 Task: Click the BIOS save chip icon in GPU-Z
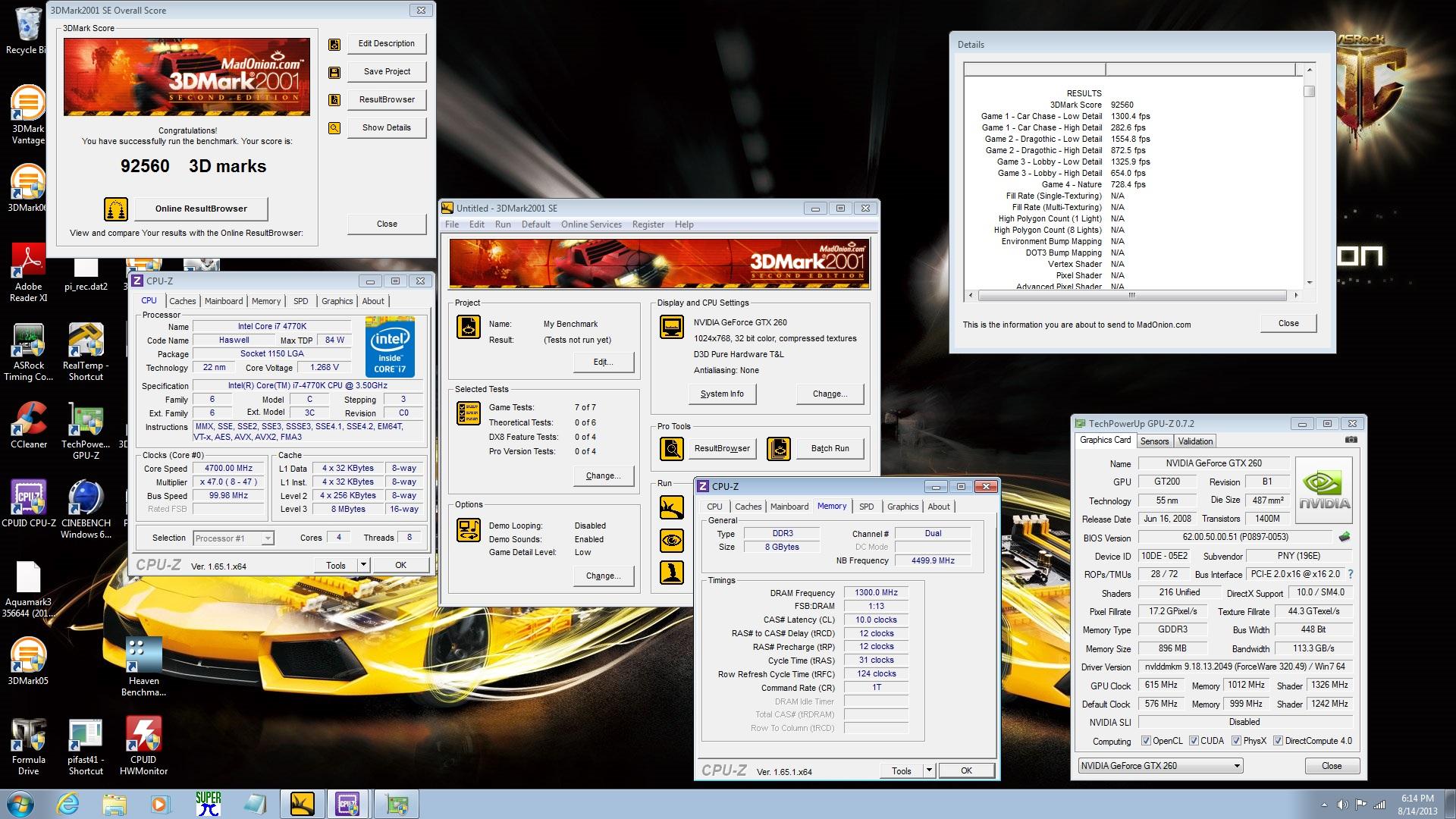coord(1345,537)
